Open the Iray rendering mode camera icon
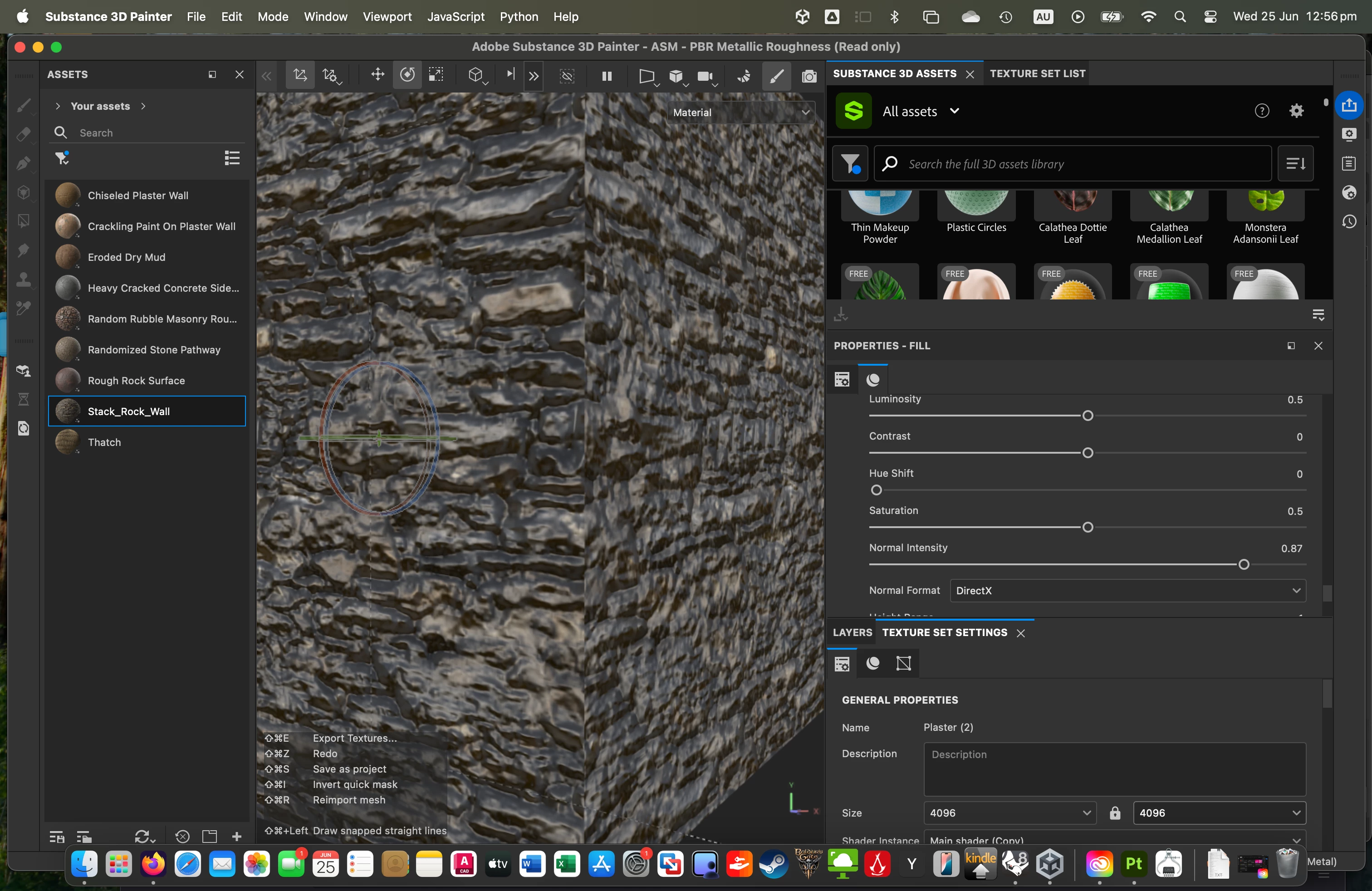The width and height of the screenshot is (1372, 891). pyautogui.click(x=809, y=75)
